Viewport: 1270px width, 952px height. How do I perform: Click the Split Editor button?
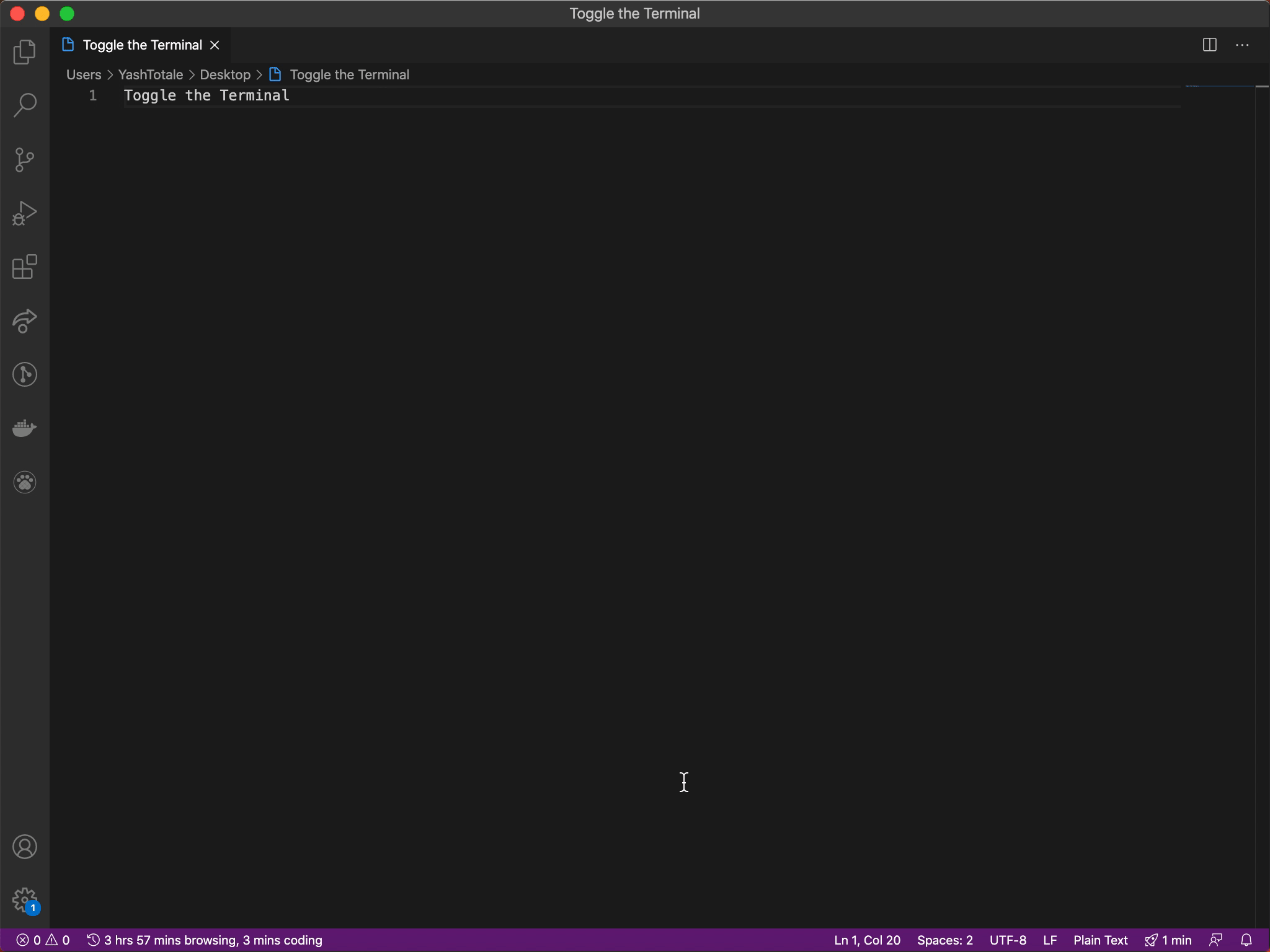coord(1209,44)
